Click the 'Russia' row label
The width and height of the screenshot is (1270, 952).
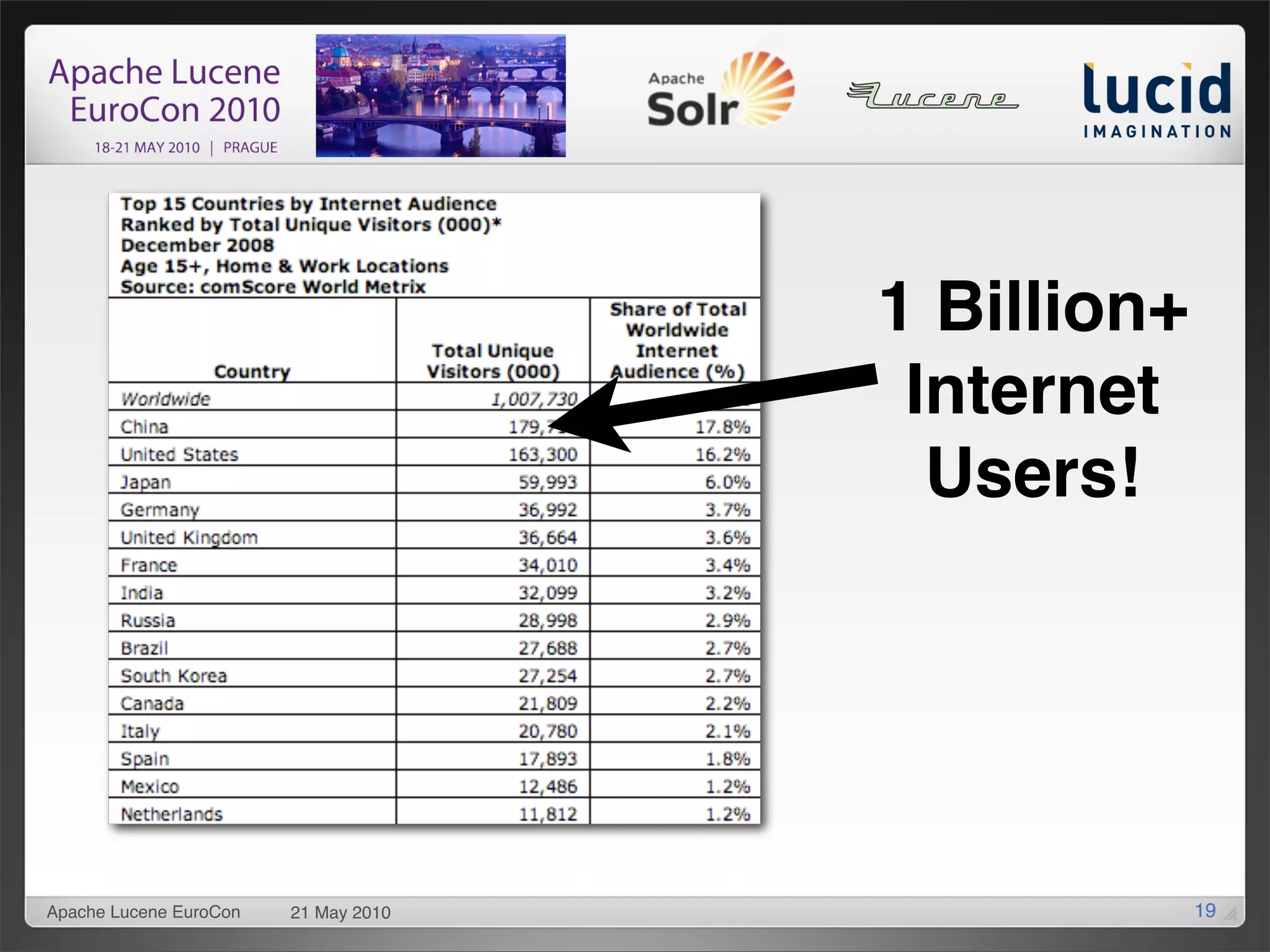coord(148,620)
